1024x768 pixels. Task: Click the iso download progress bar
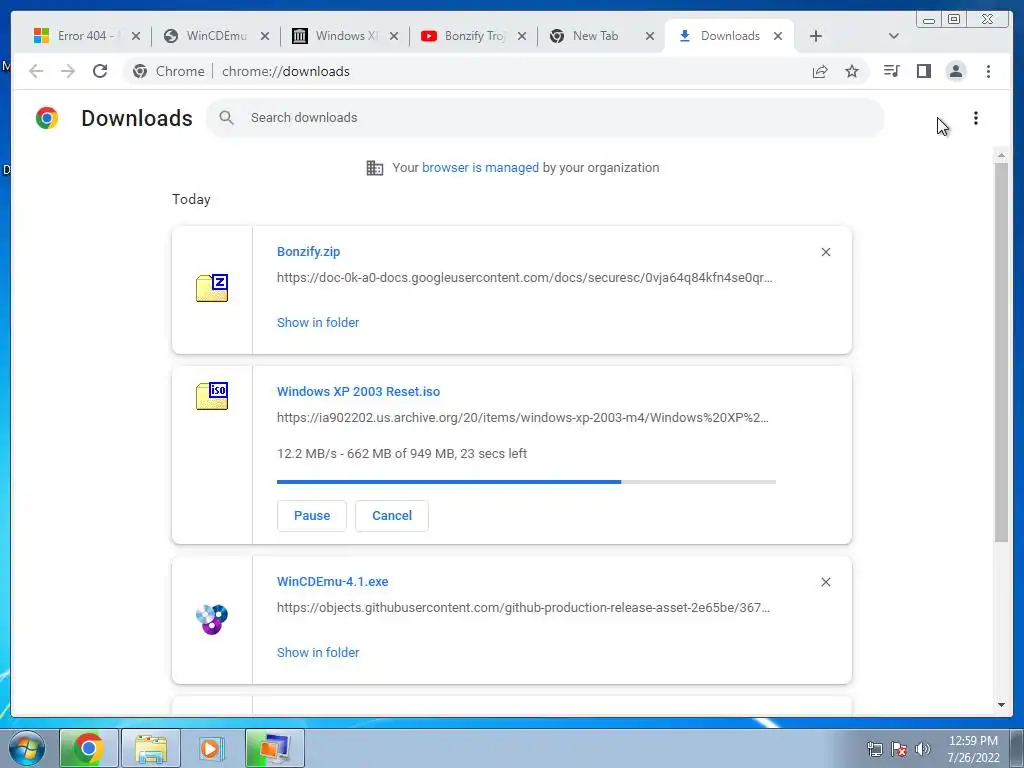tap(526, 482)
